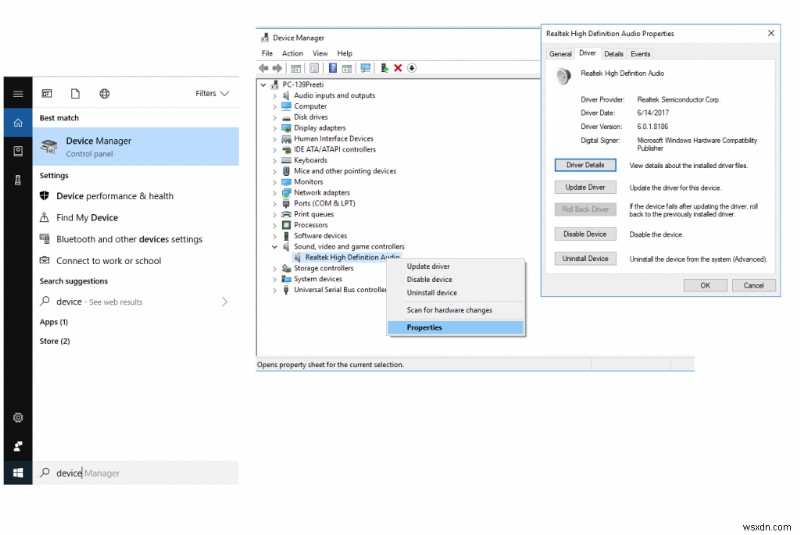The width and height of the screenshot is (800, 535).
Task: Switch to the Details tab
Action: tap(613, 54)
